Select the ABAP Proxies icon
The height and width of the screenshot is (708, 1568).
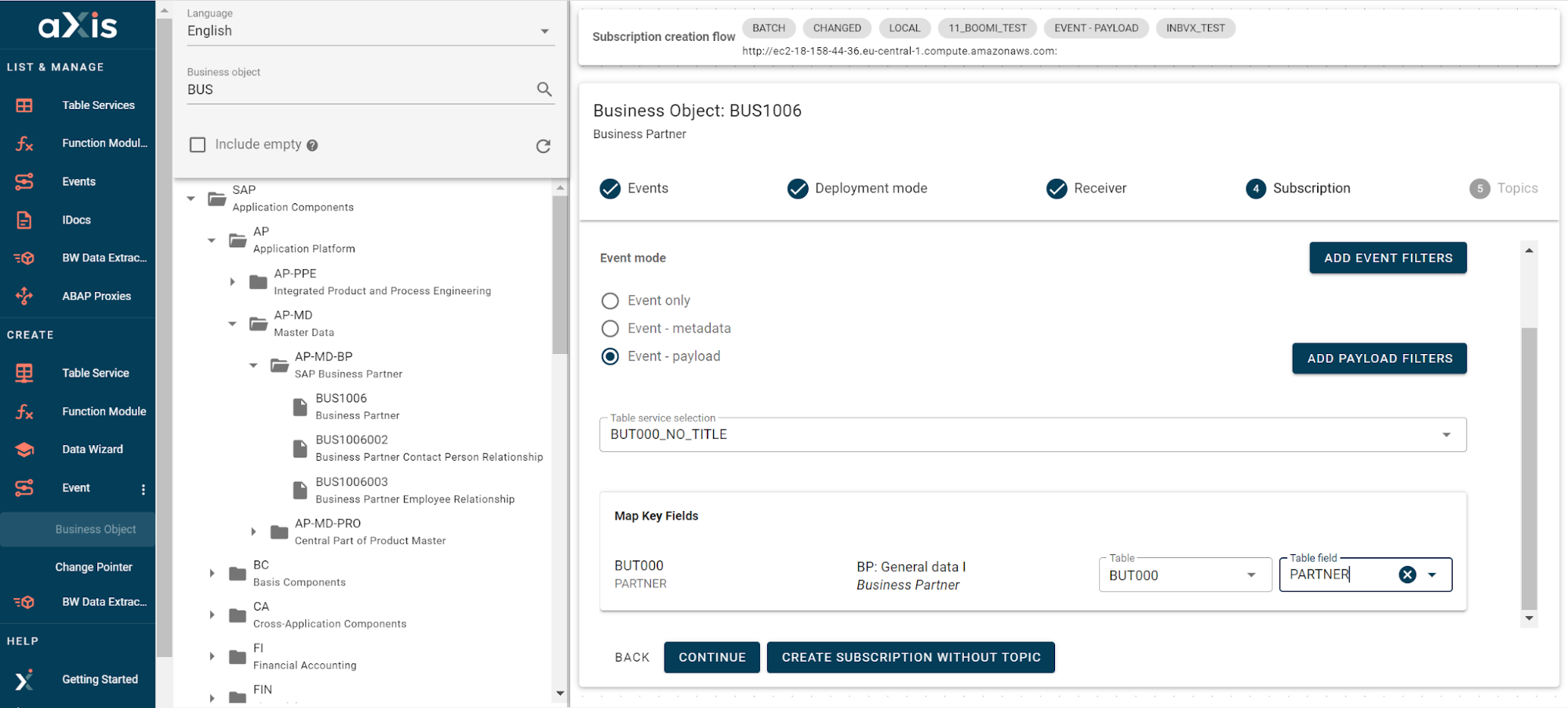pyautogui.click(x=24, y=296)
